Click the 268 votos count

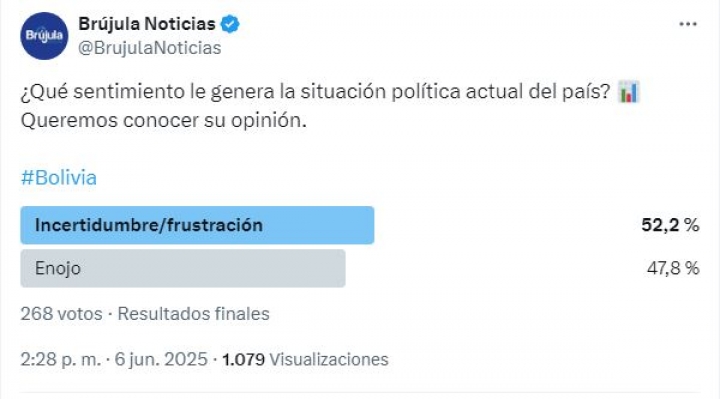[62, 314]
